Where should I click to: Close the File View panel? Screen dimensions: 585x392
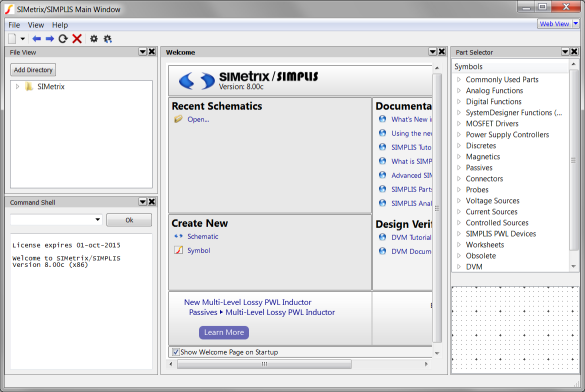pos(152,52)
